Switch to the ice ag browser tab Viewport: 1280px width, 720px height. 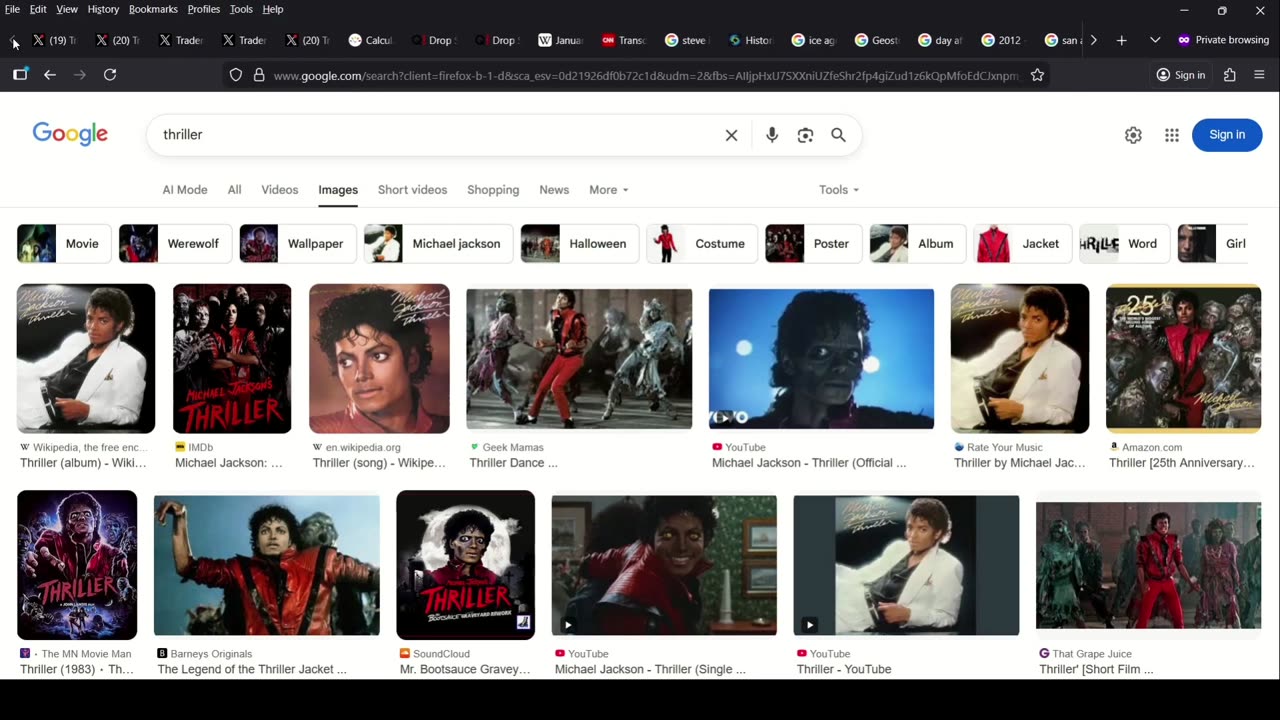tap(813, 40)
